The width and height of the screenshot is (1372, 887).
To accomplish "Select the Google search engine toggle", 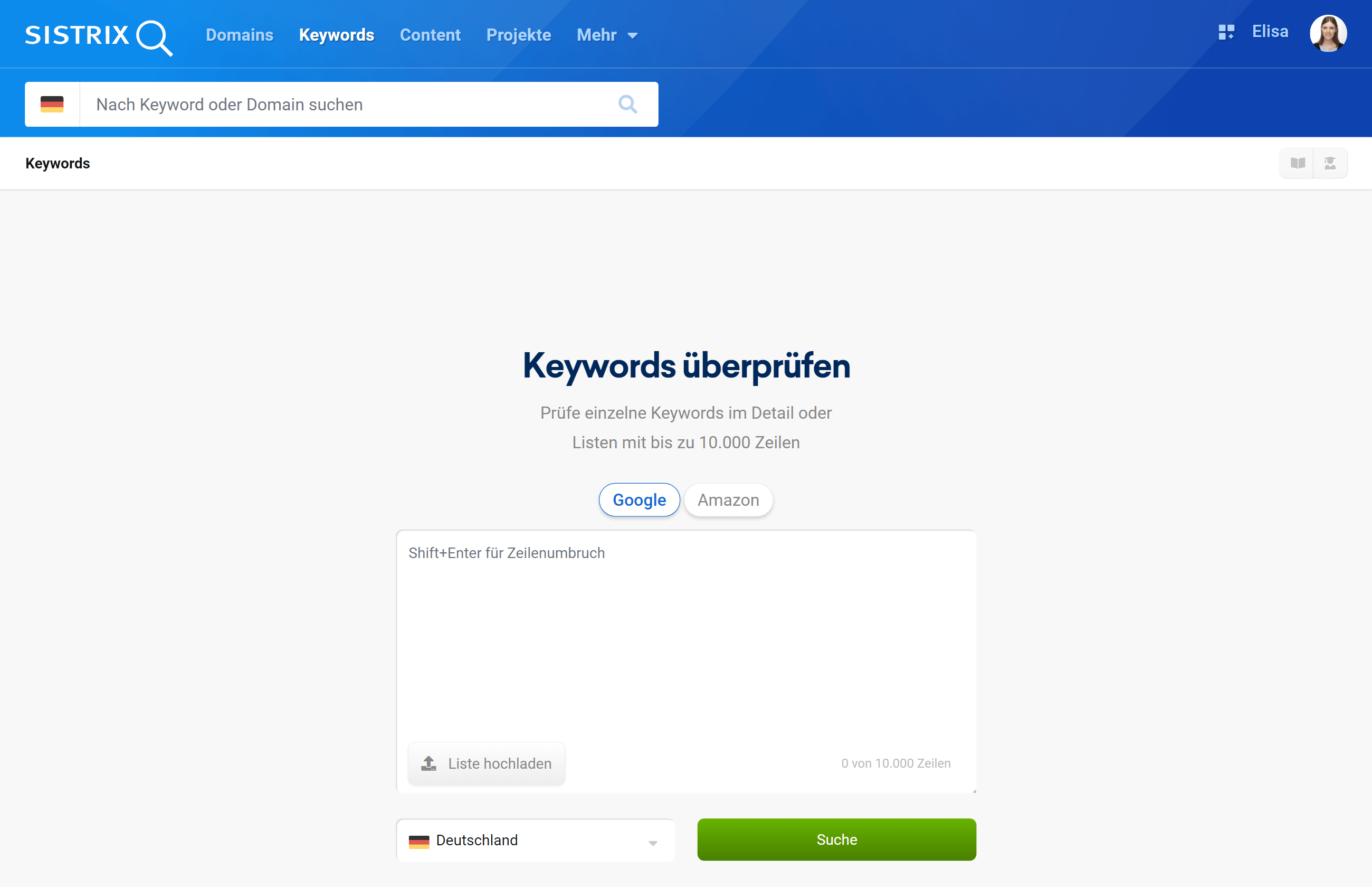I will (639, 500).
